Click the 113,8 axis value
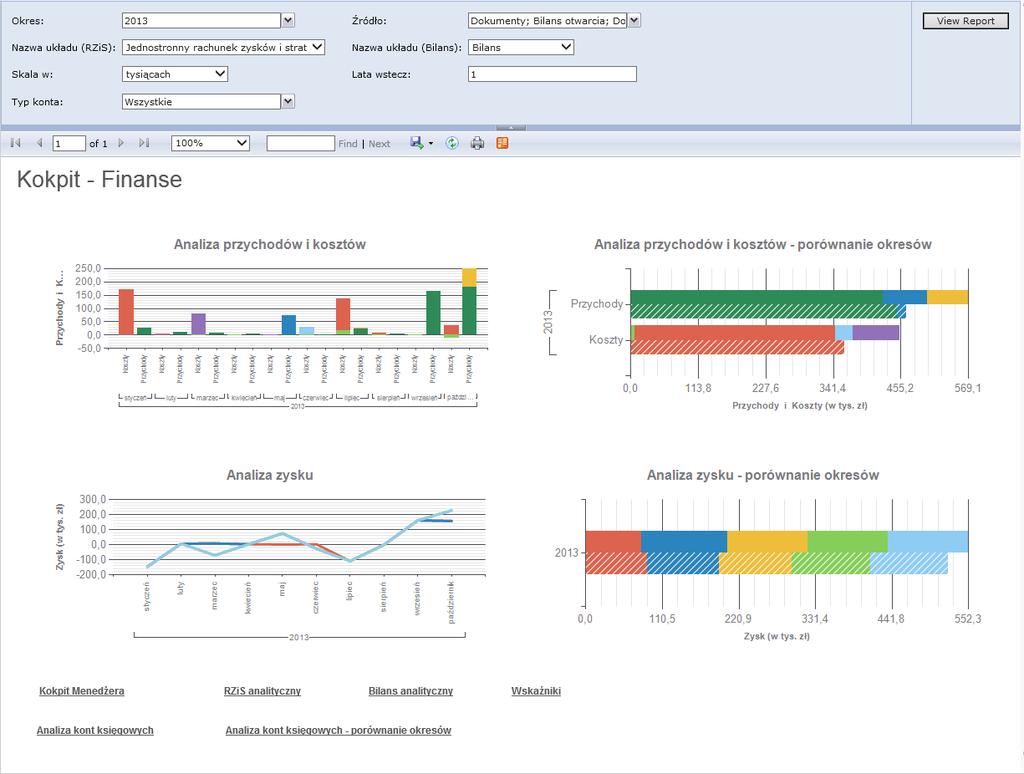The image size is (1024, 774). tap(698, 388)
